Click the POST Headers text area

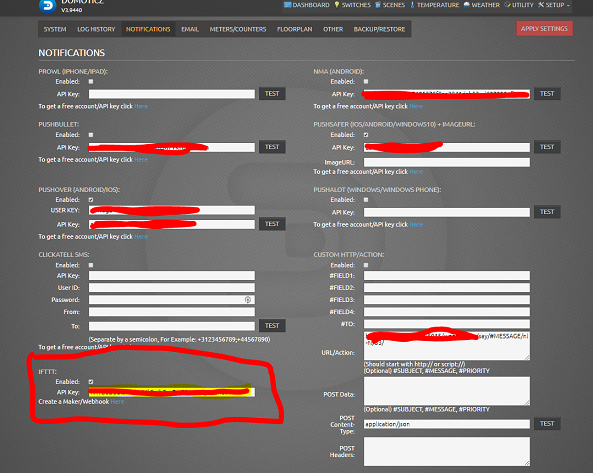tap(447, 451)
